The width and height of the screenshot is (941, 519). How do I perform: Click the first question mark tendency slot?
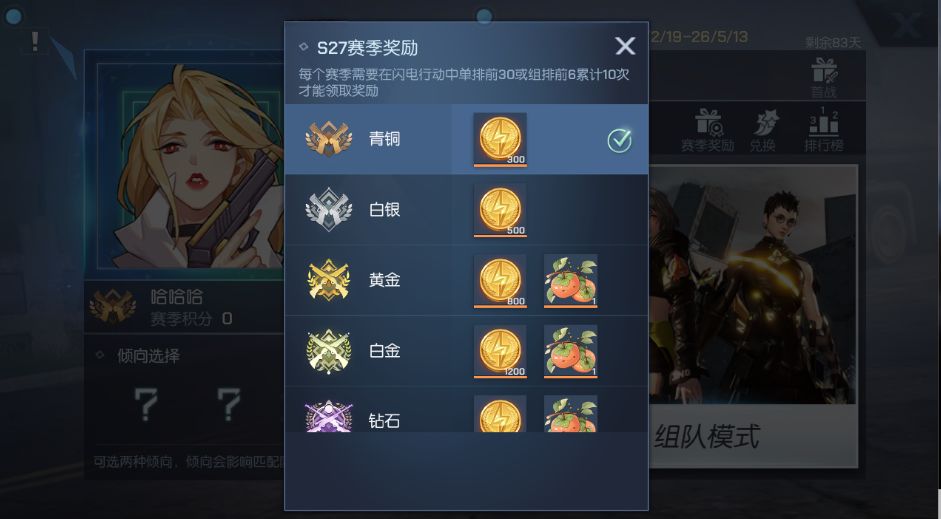(145, 405)
